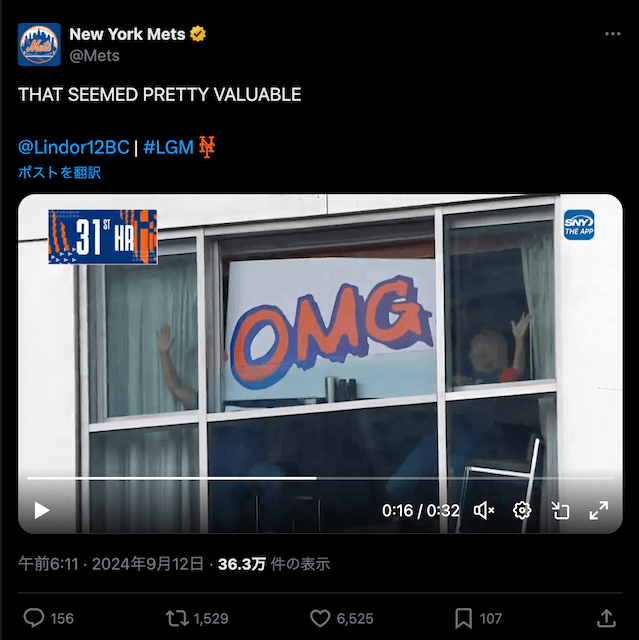Open the video settings gear

click(x=522, y=511)
